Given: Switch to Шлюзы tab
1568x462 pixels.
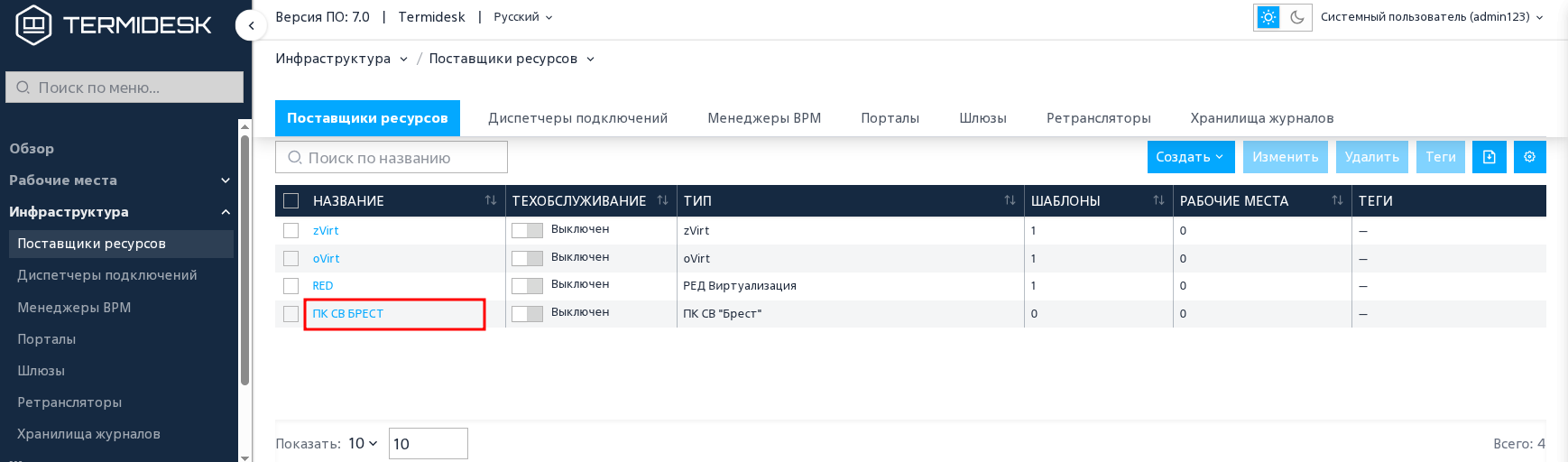Looking at the screenshot, I should click(x=982, y=118).
